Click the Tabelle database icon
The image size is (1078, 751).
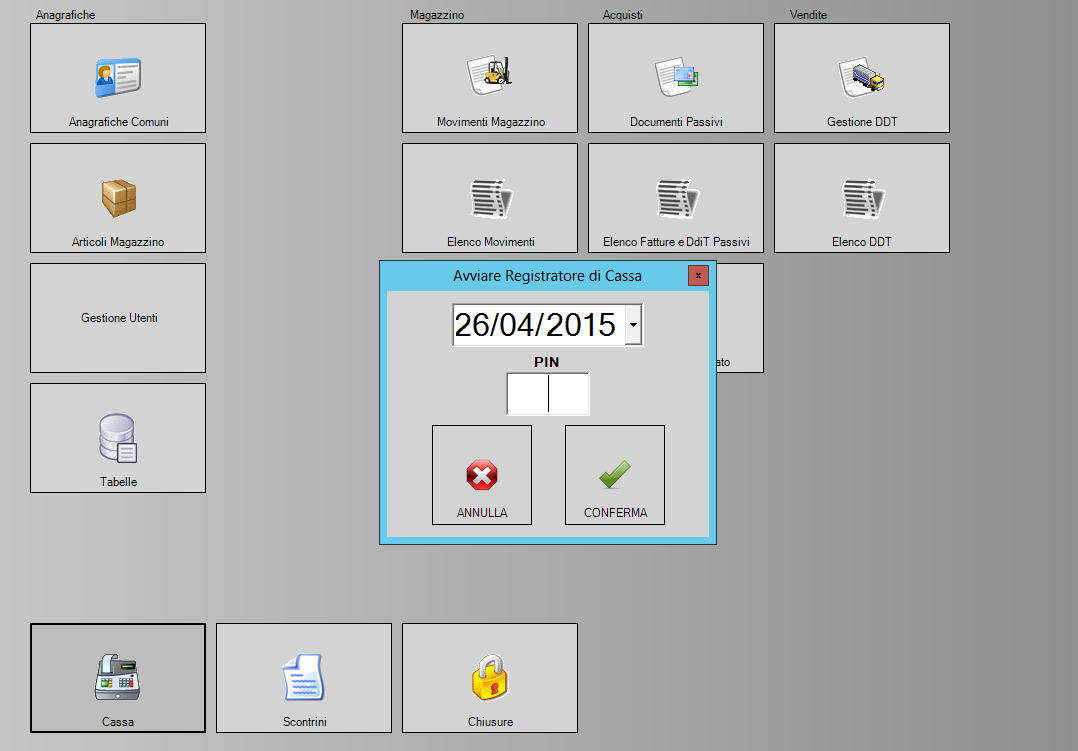click(118, 438)
